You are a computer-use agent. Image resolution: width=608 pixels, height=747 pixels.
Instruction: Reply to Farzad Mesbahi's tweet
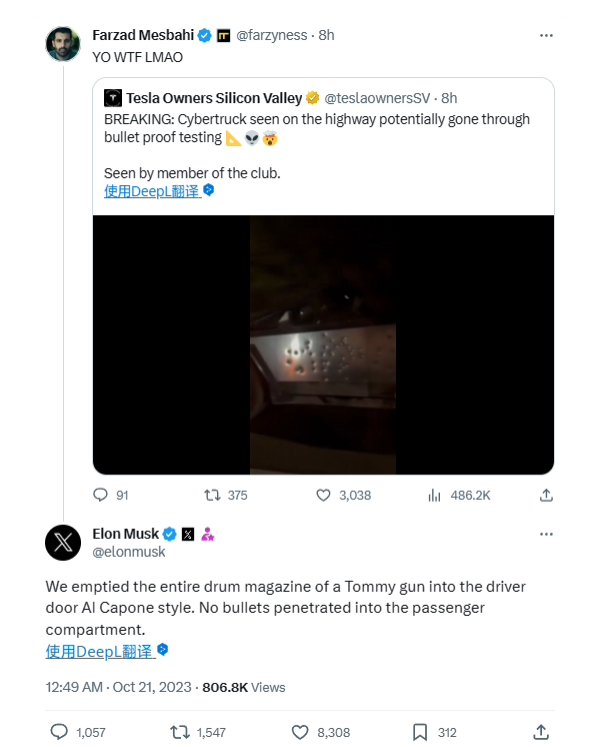[100, 495]
